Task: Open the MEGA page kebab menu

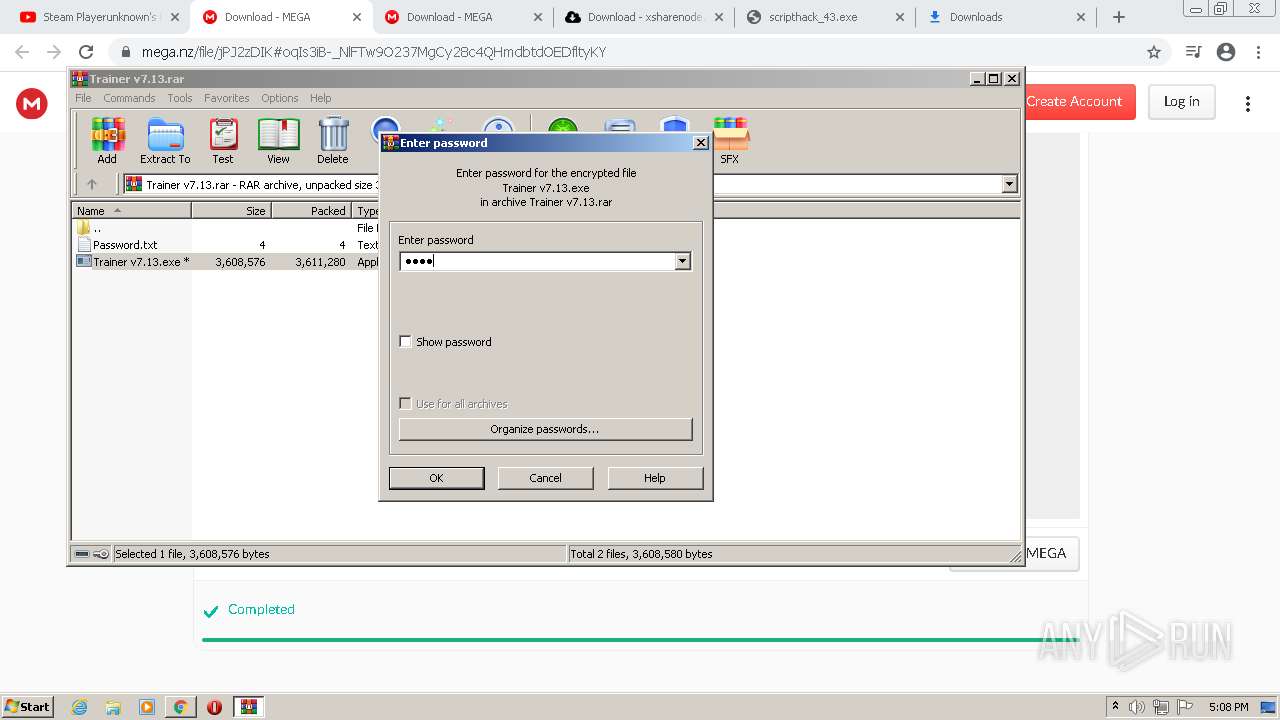Action: click(1248, 103)
